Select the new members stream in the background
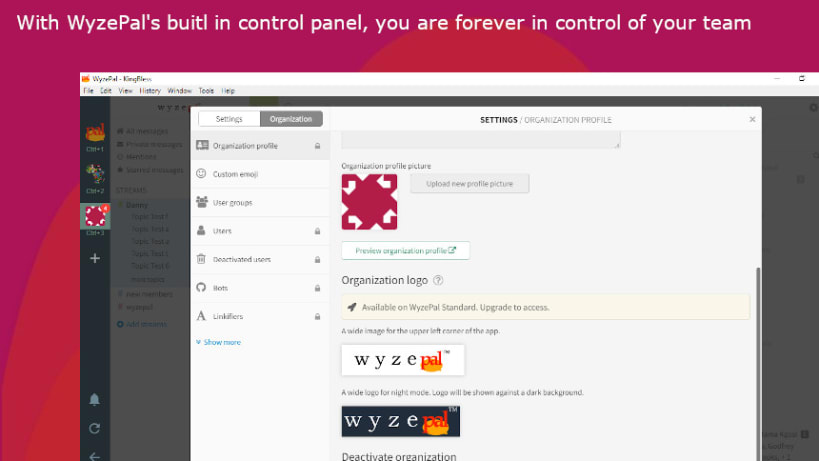This screenshot has width=819, height=461. pos(149,294)
